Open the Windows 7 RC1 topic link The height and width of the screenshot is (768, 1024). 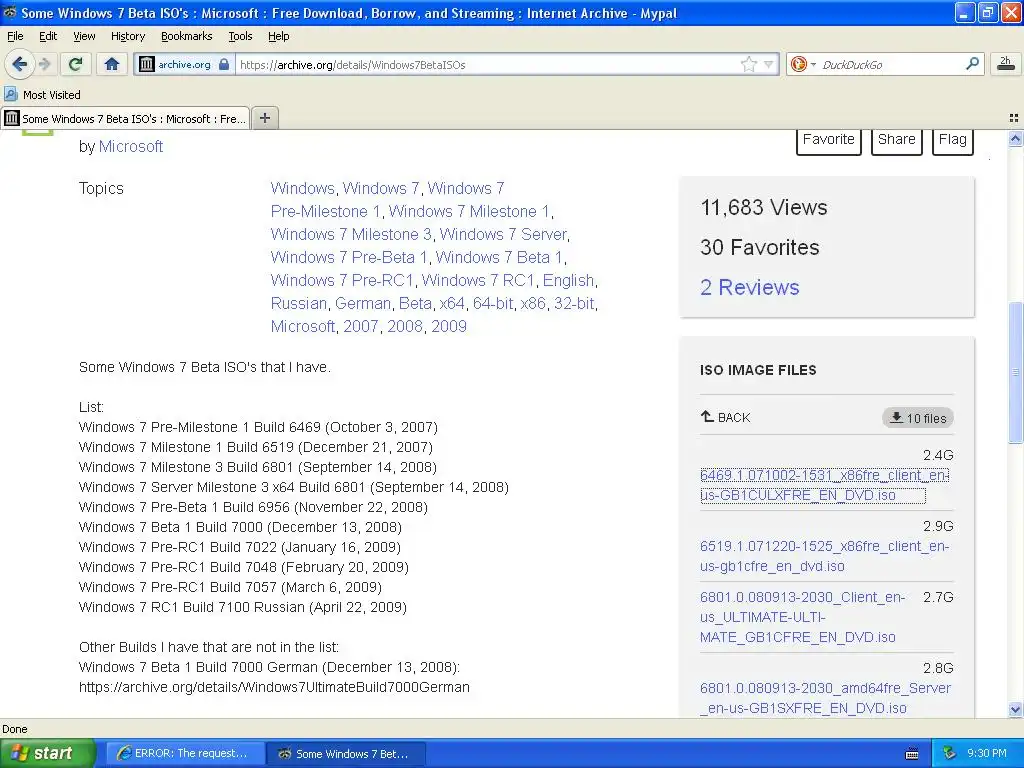[478, 280]
